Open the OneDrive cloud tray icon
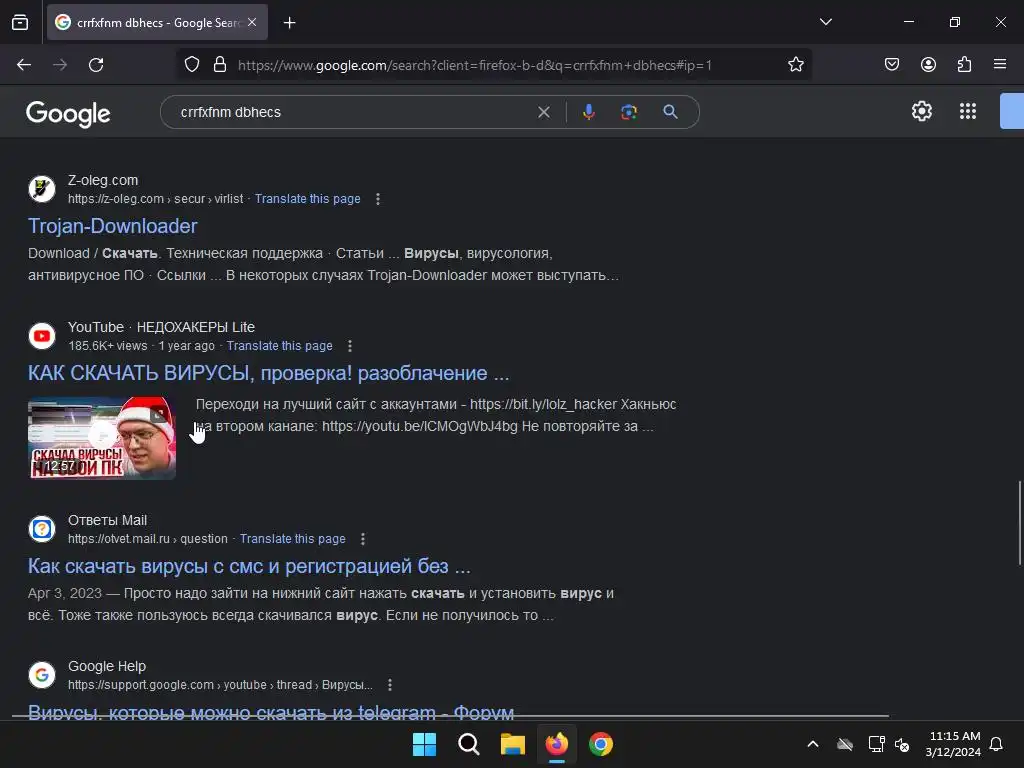The width and height of the screenshot is (1024, 768). [x=844, y=744]
